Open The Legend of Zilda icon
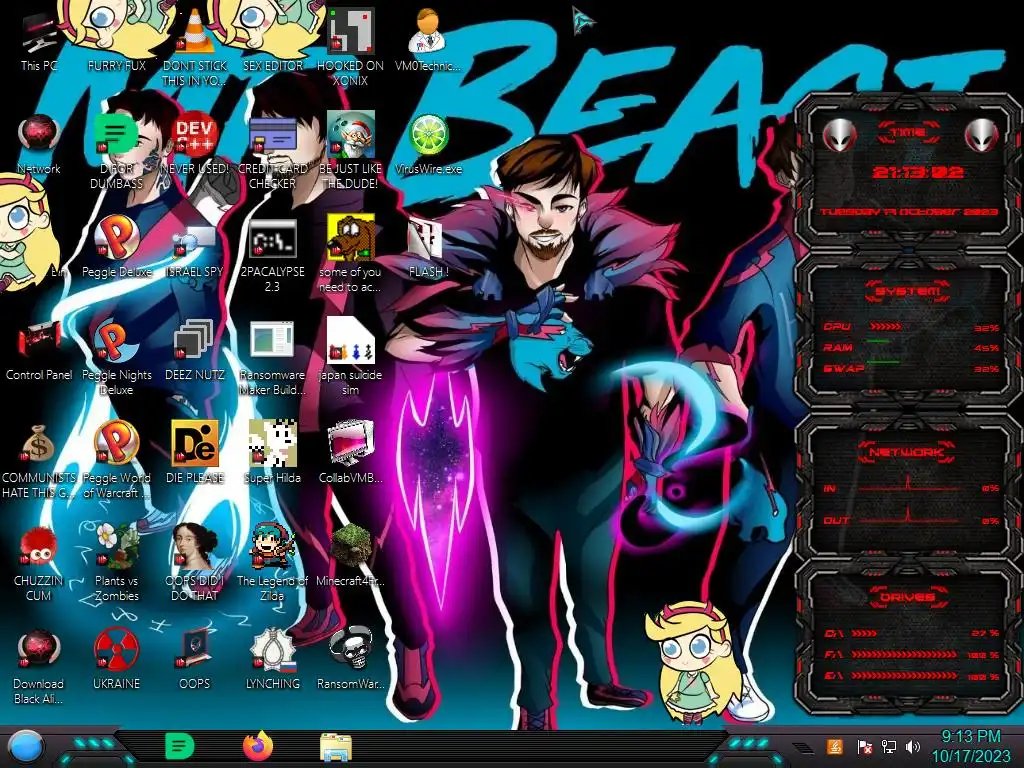 coord(272,546)
